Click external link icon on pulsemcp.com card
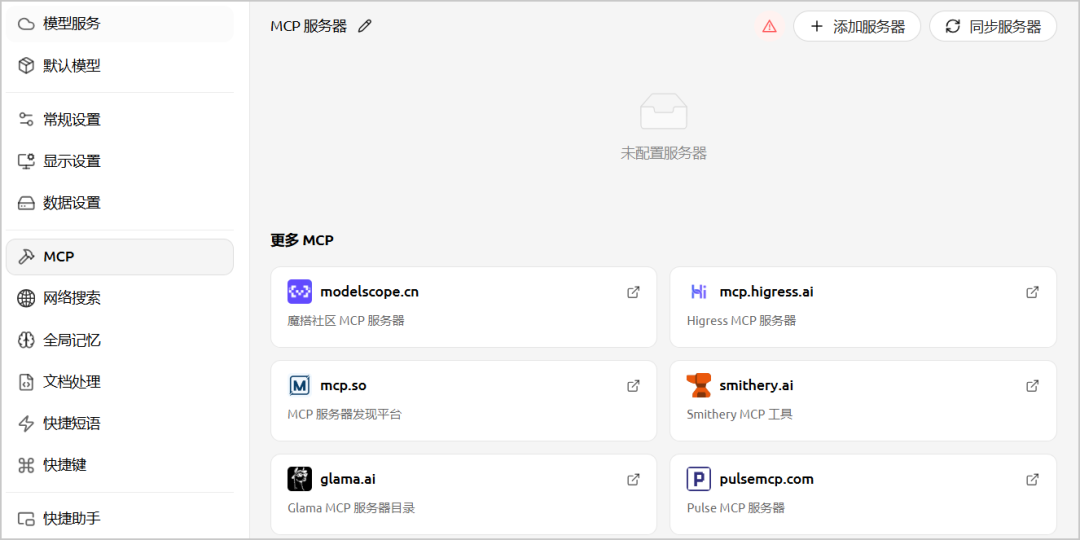This screenshot has width=1080, height=540. click(x=1032, y=479)
